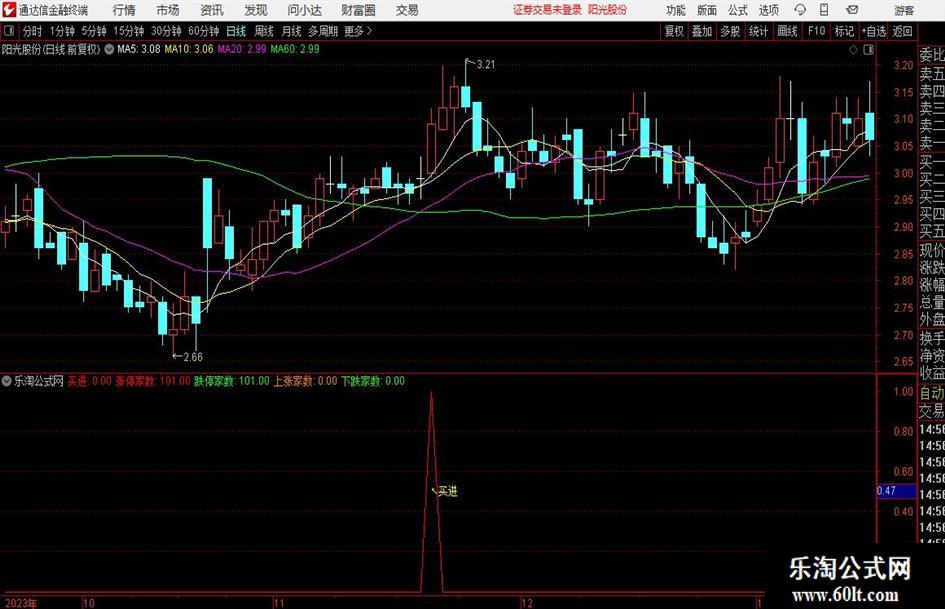Toggle the side info panel icon near the price axis
This screenshot has width=945, height=609.
[868, 50]
